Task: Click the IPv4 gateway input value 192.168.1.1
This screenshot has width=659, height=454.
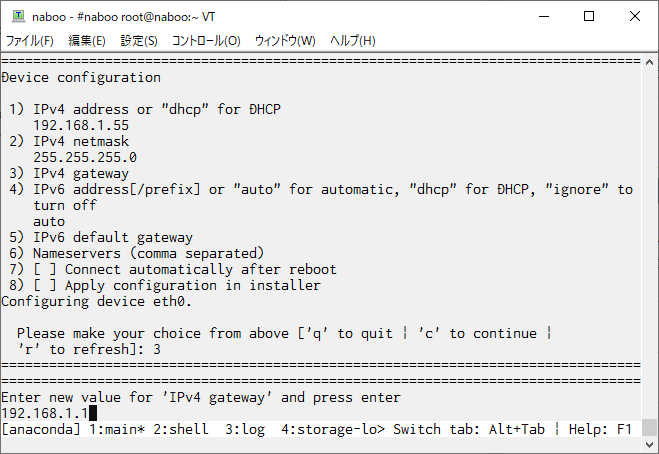Action: click(x=45, y=413)
